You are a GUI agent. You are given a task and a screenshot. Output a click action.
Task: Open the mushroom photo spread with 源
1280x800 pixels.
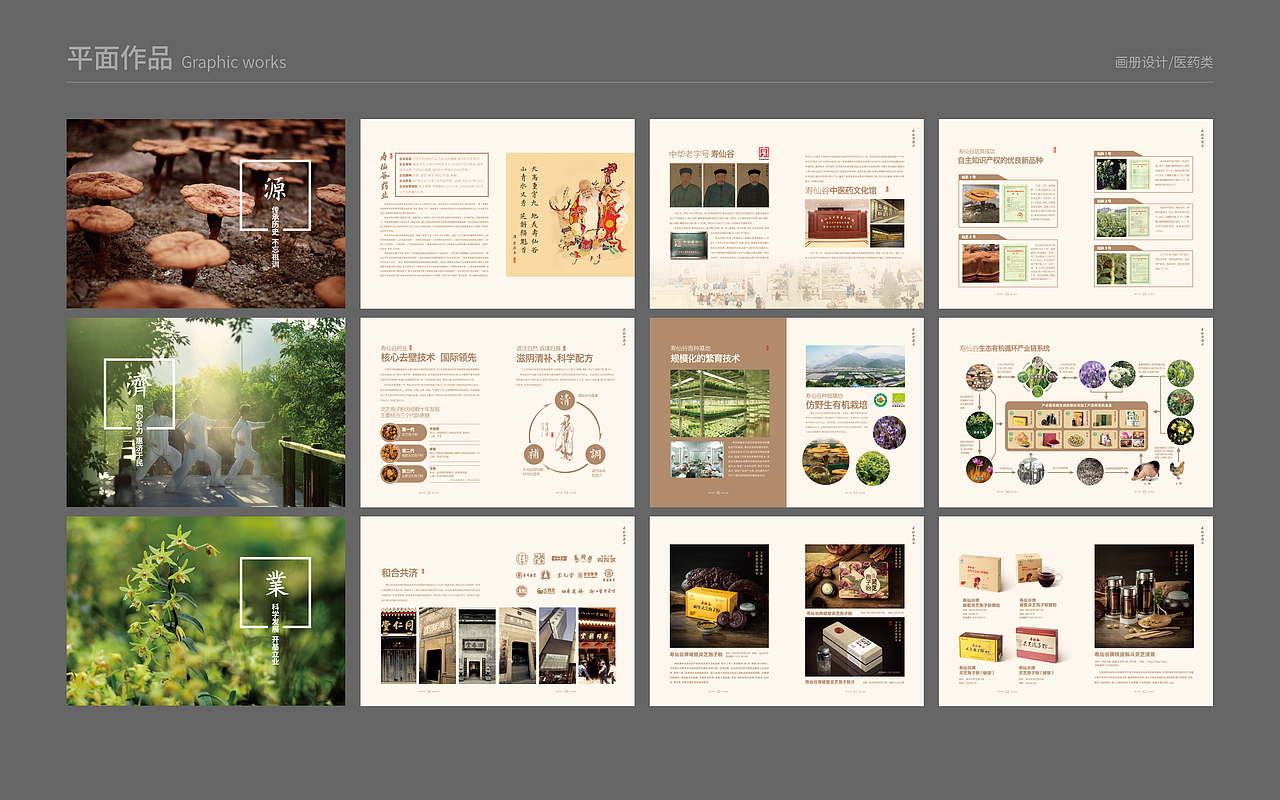tap(206, 214)
